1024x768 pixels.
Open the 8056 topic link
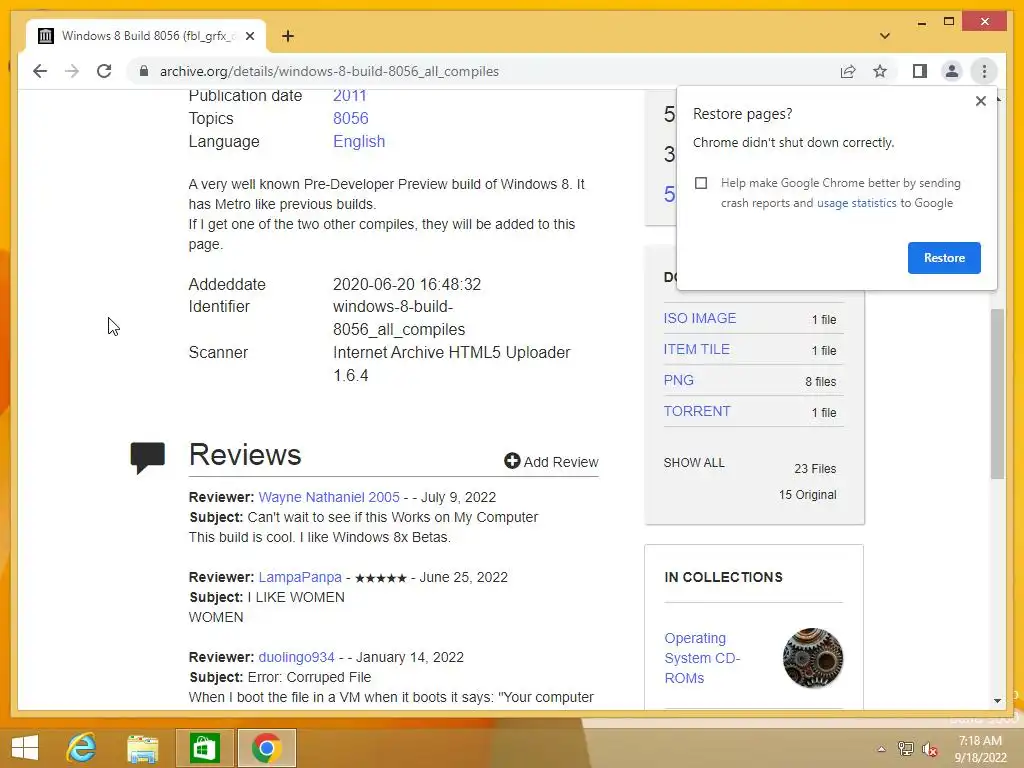pos(351,118)
